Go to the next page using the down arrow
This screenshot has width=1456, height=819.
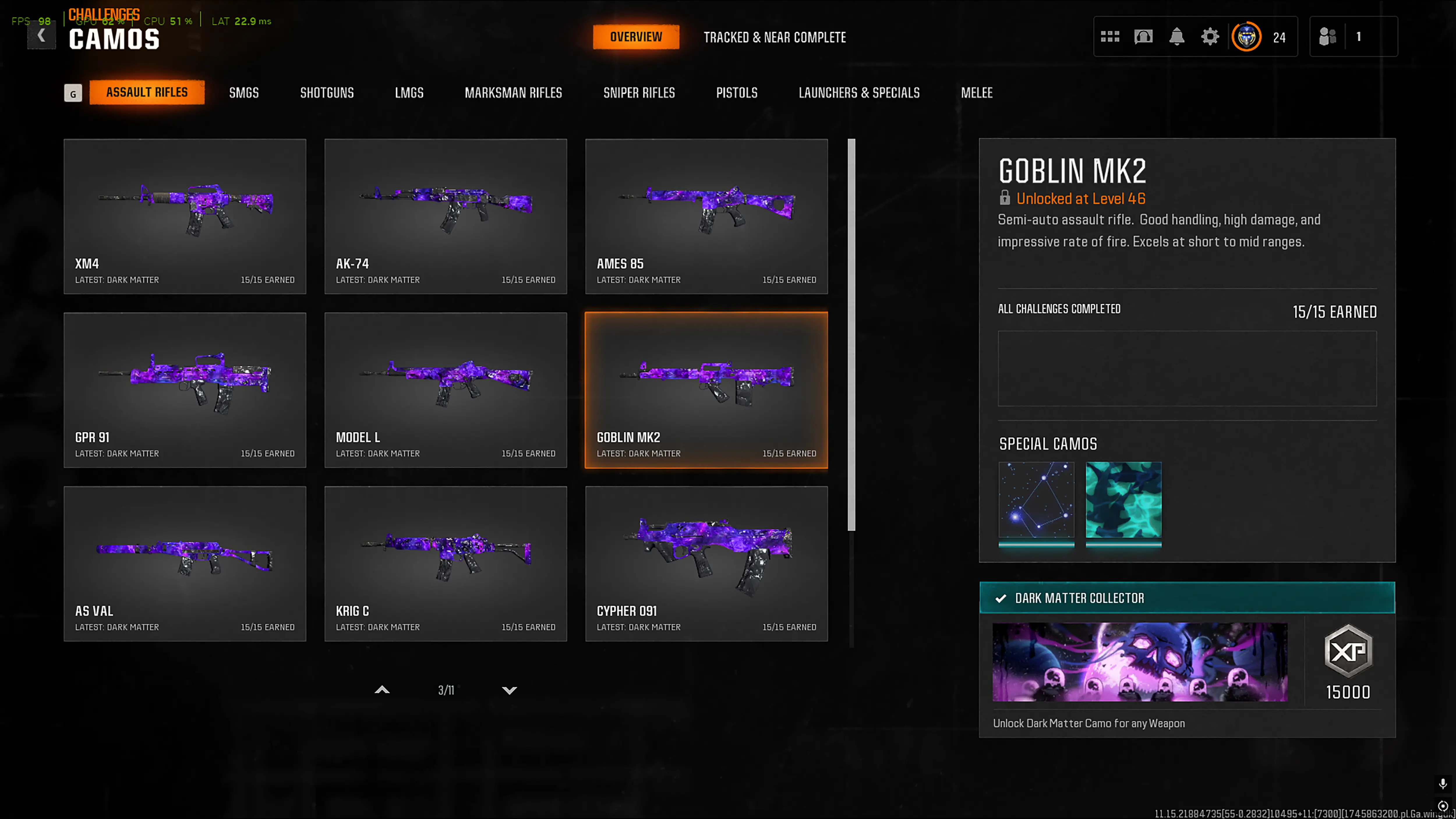[x=509, y=690]
